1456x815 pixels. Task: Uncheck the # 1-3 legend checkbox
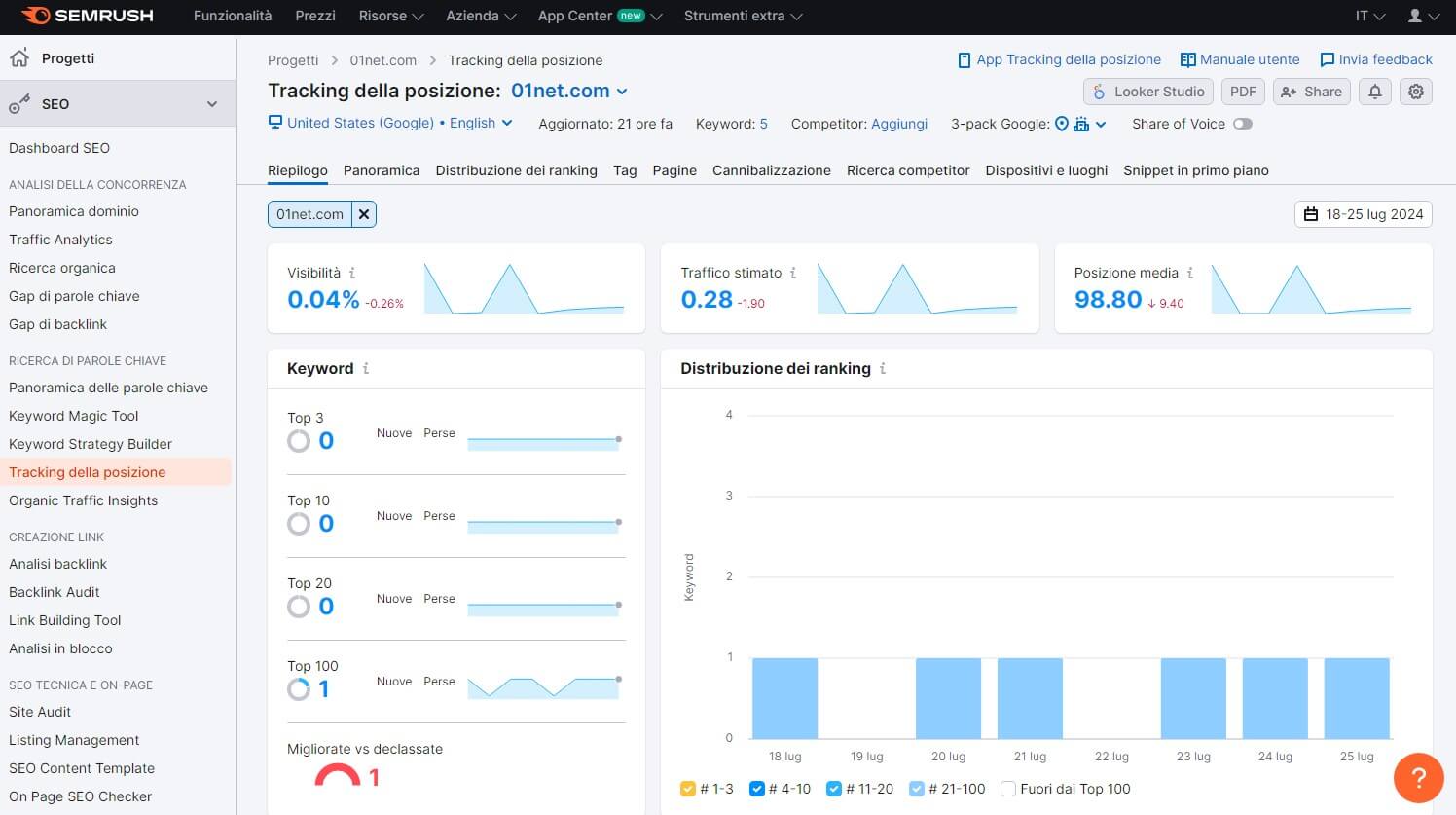(x=688, y=789)
